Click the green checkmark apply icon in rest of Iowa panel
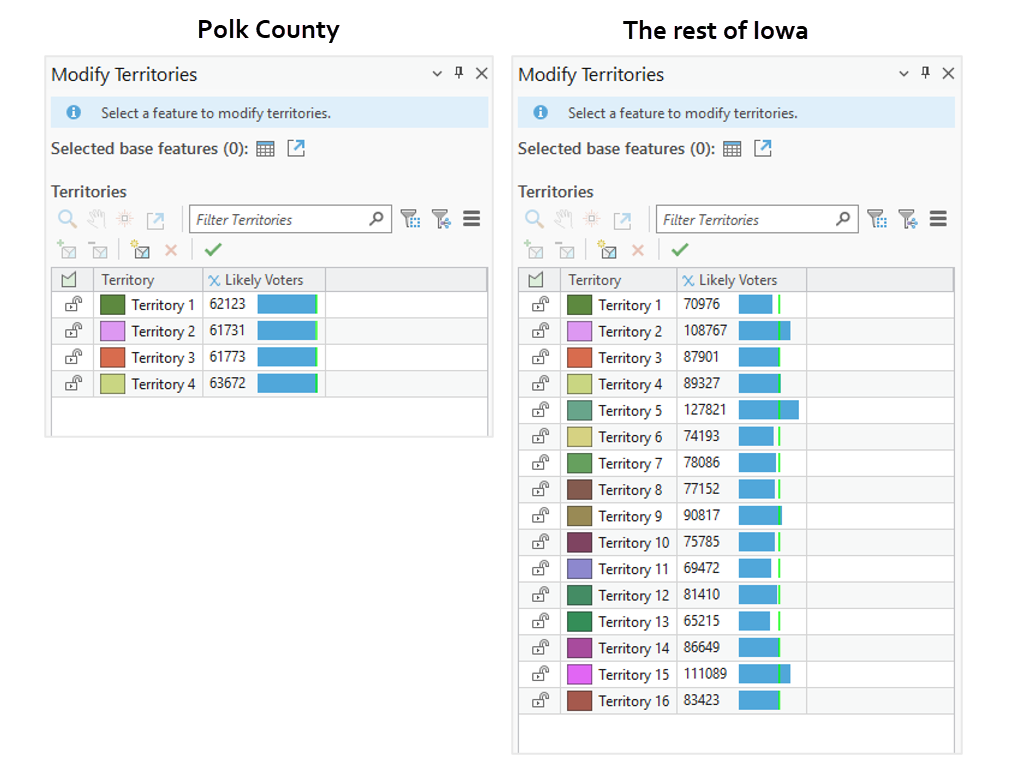The height and width of the screenshot is (772, 1024). [680, 249]
